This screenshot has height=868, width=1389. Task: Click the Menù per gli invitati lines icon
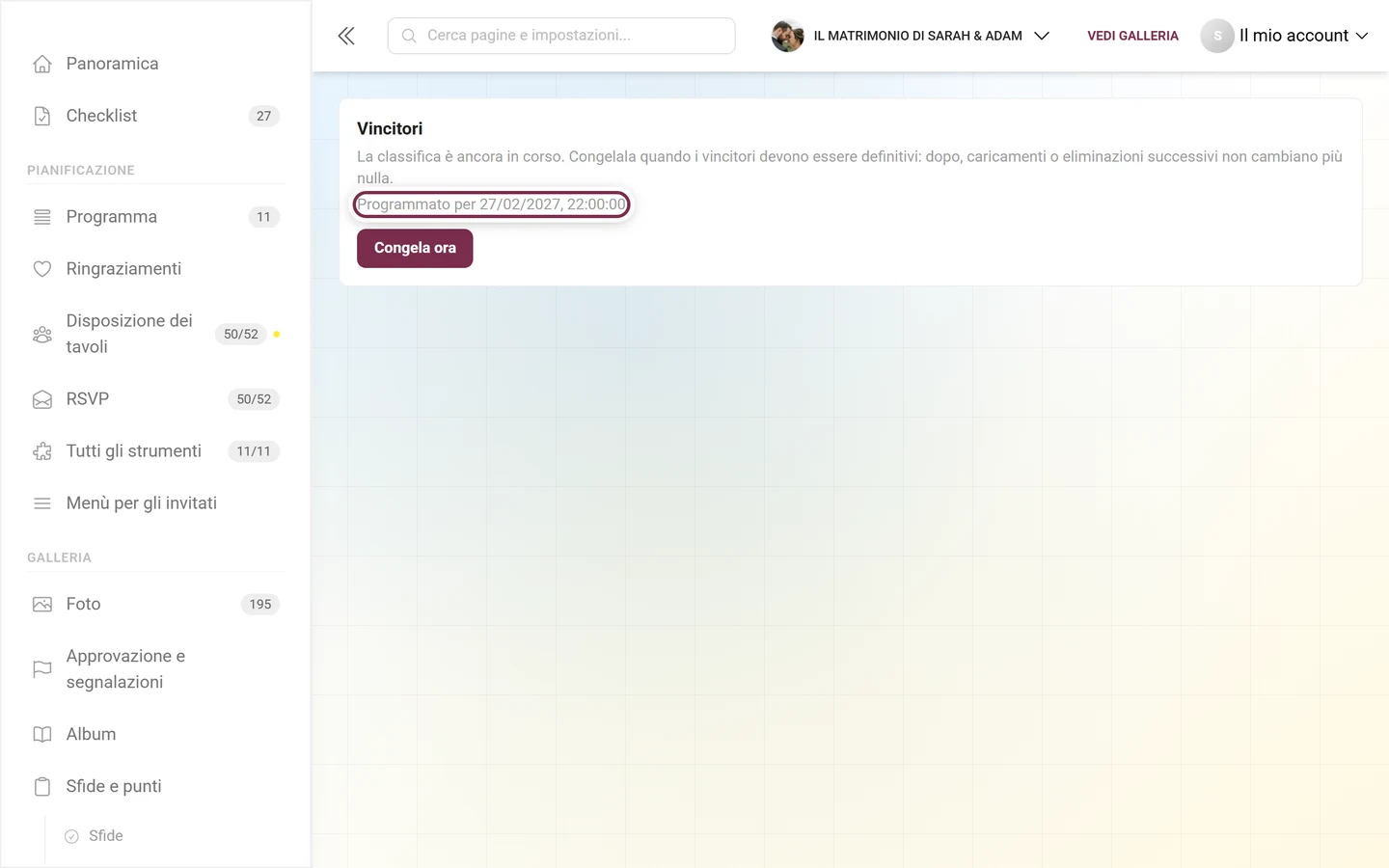tap(42, 503)
